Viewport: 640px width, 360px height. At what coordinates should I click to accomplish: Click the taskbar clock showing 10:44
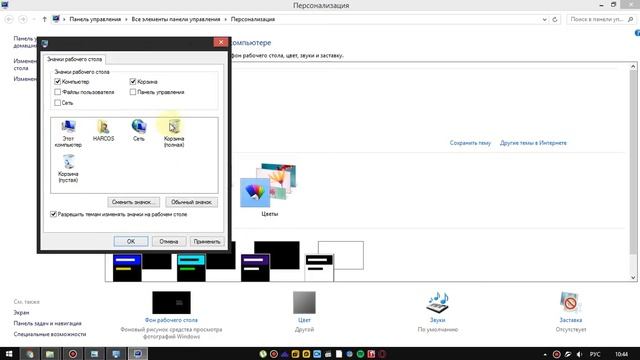[621, 354]
